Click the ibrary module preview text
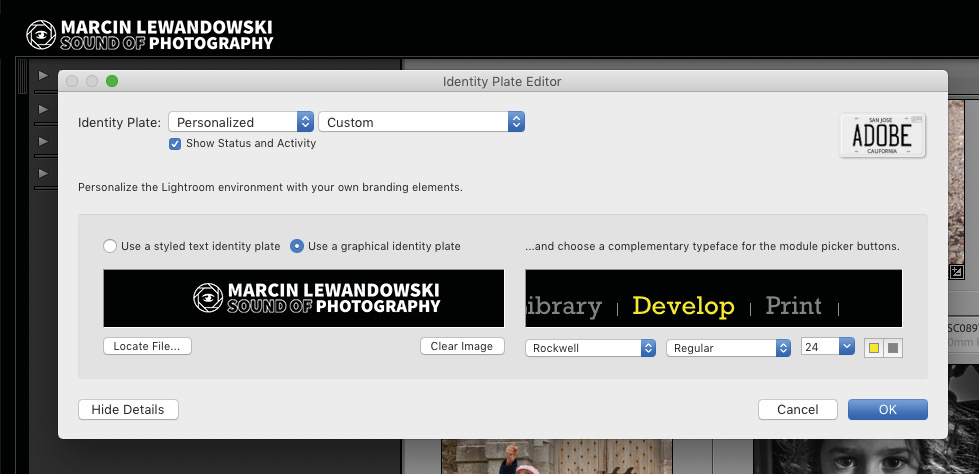 [564, 306]
